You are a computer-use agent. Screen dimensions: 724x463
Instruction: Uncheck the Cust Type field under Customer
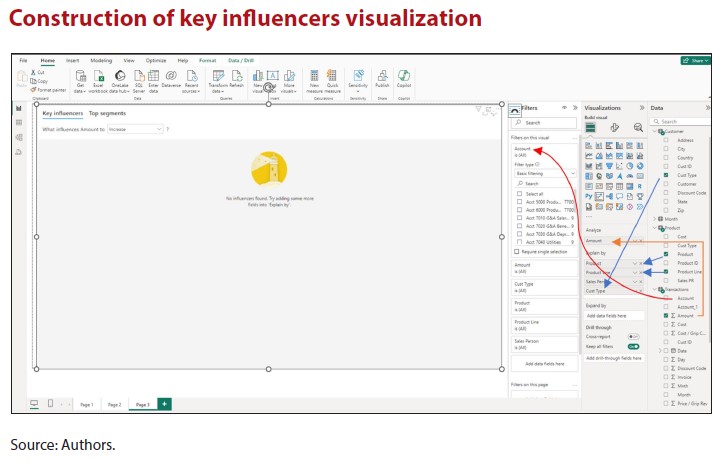[x=666, y=175]
